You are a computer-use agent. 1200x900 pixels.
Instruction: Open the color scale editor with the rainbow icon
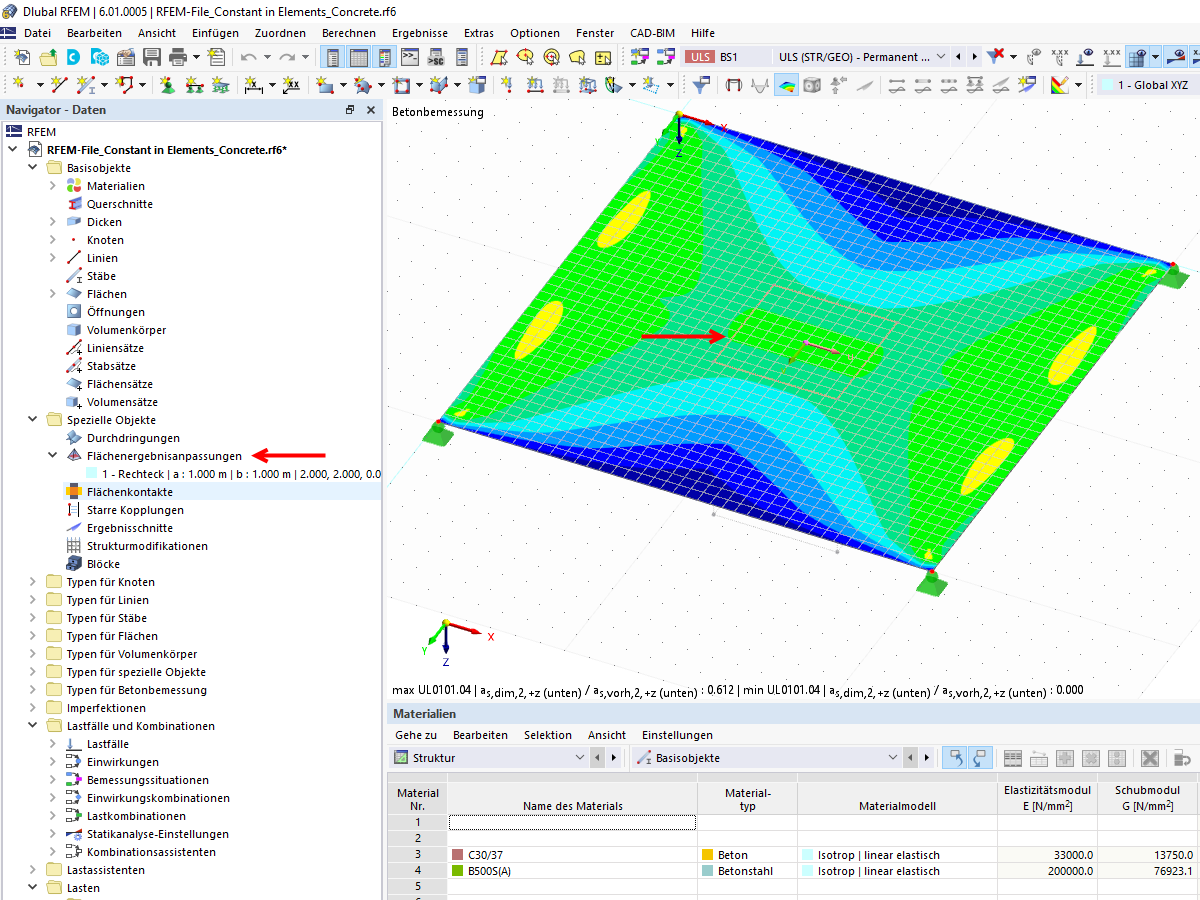[1062, 83]
